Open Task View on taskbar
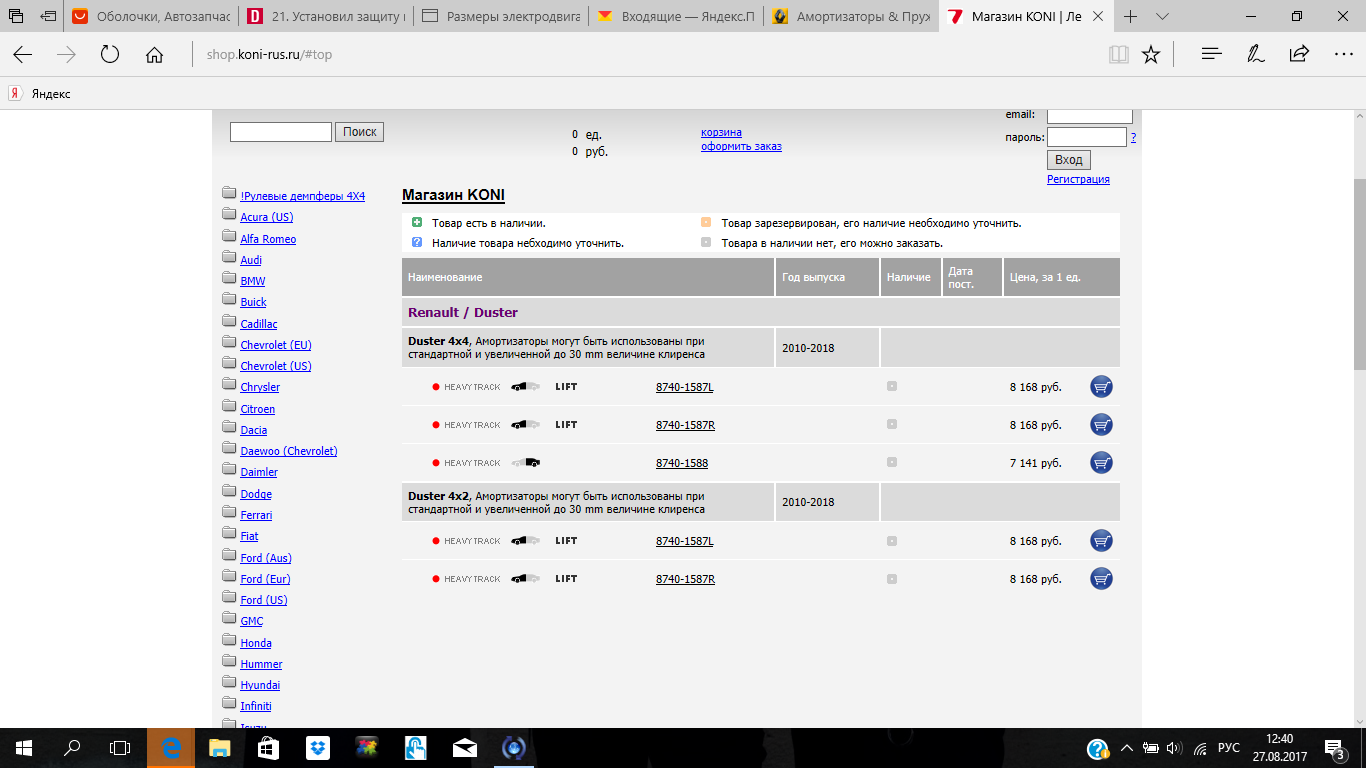 pos(120,748)
